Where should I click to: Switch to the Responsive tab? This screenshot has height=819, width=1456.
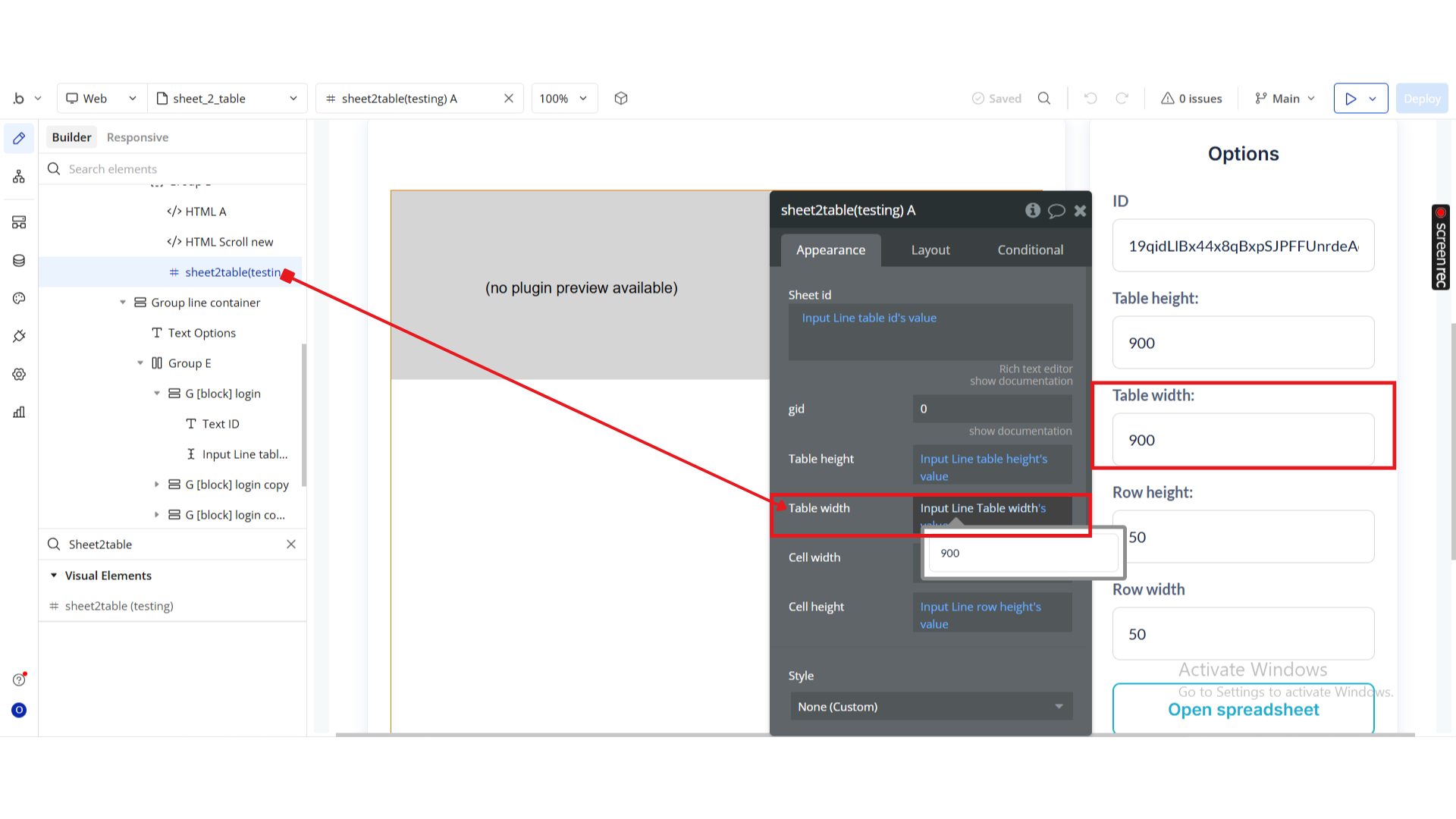click(137, 137)
